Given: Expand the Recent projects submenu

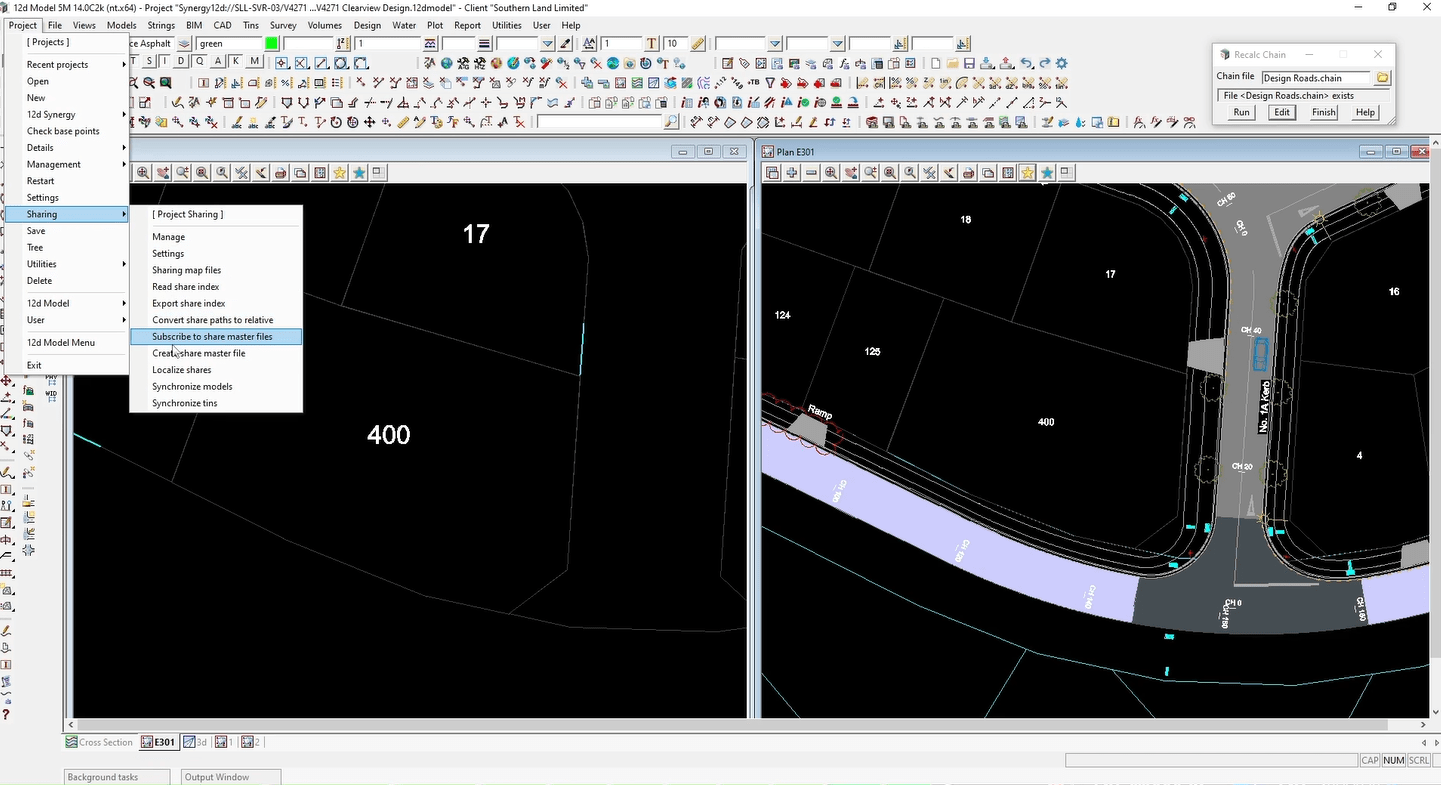Looking at the screenshot, I should 67,65.
